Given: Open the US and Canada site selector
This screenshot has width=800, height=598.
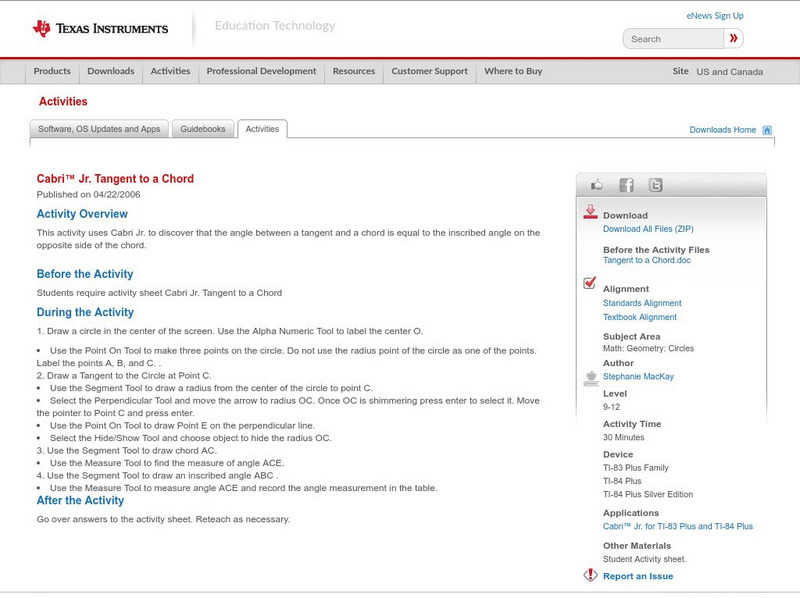Looking at the screenshot, I should [729, 72].
